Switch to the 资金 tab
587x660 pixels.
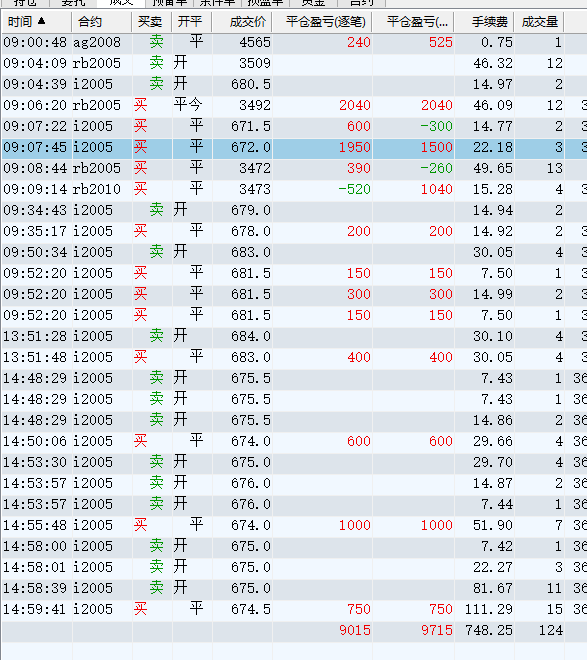(x=313, y=3)
